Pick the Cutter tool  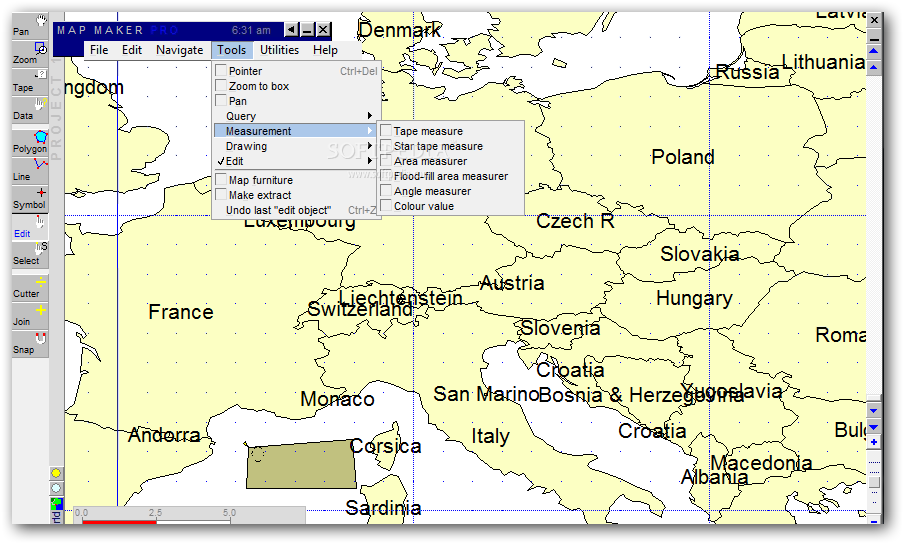click(30, 288)
